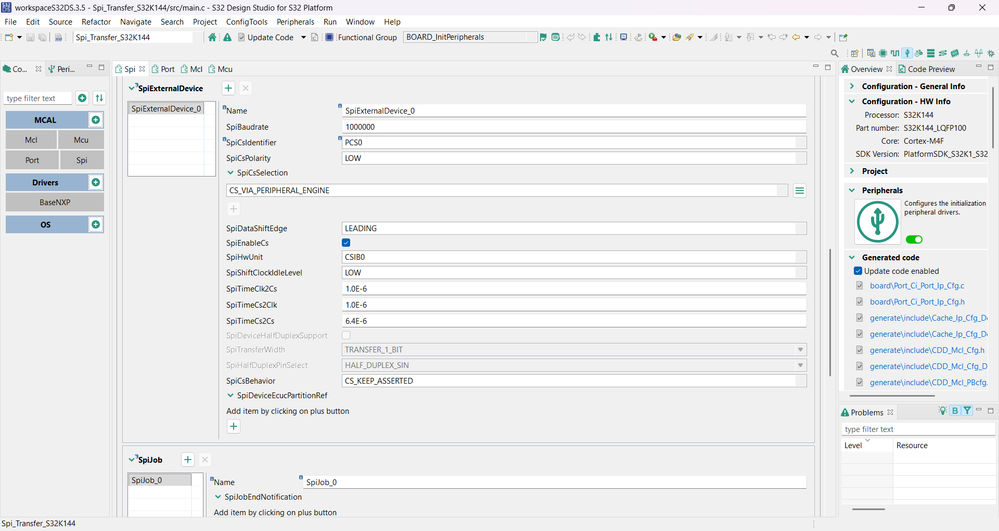
Task: Click the yellow Back navigation arrow
Action: click(x=796, y=37)
